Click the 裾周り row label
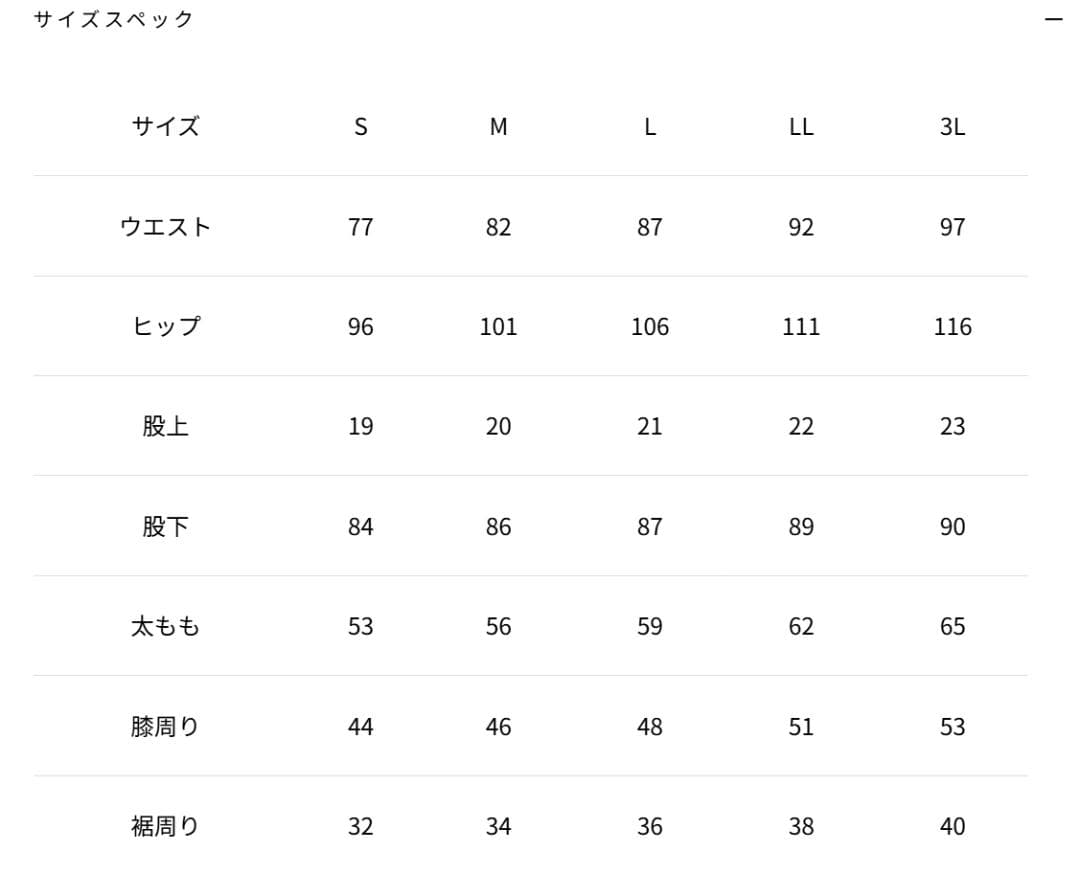Screen dimensions: 1080x873 tap(166, 827)
